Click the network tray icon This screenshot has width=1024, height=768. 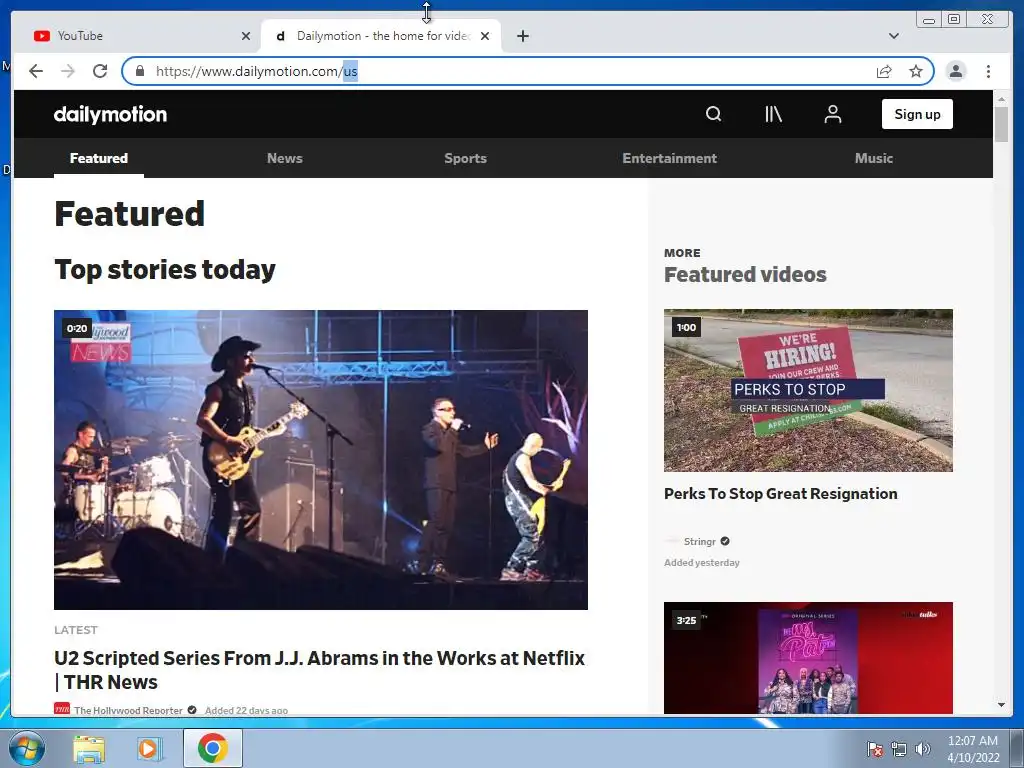click(x=899, y=749)
